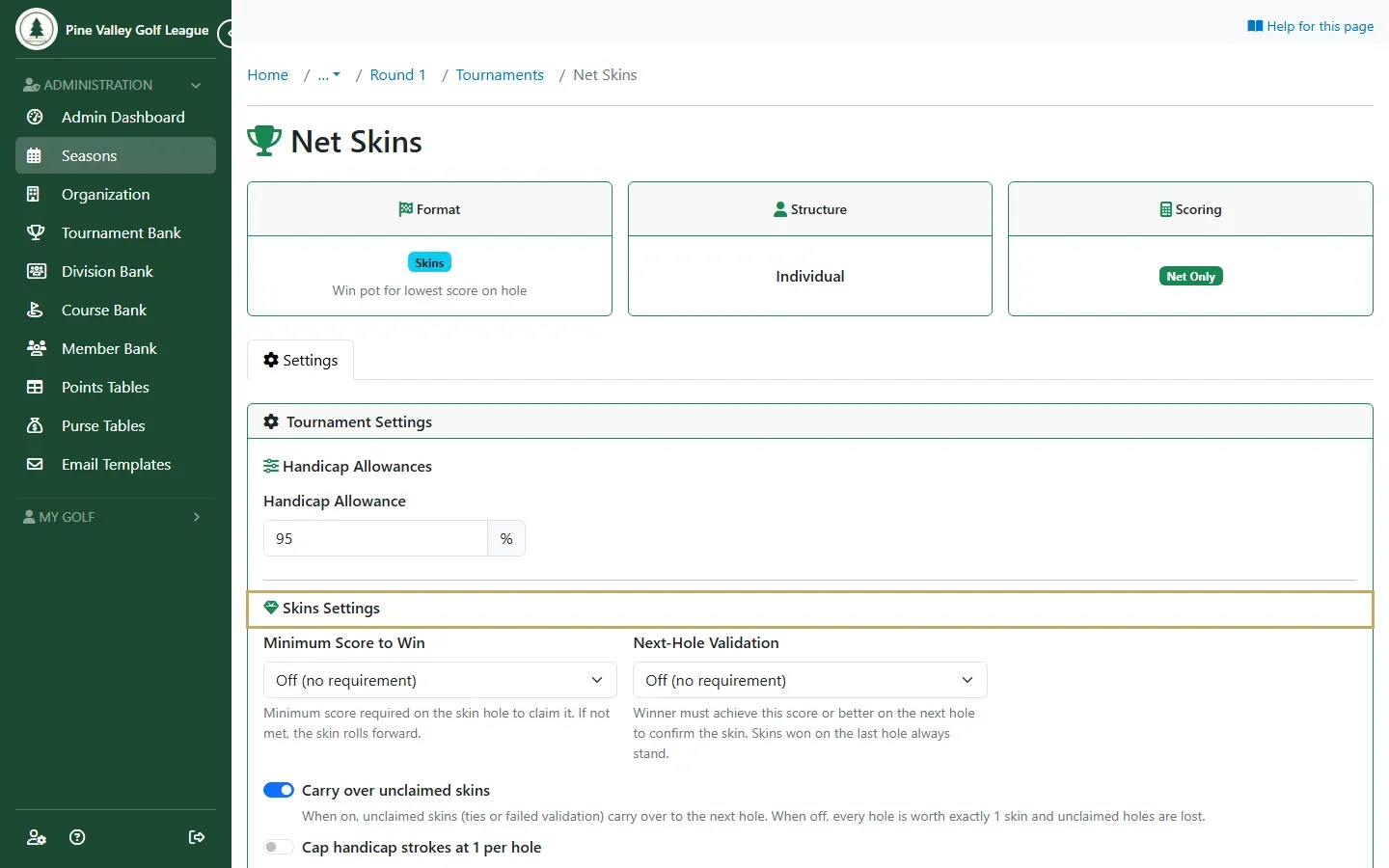Collapse the sidebar with the arrow button
1389x868 pixels.
(x=227, y=34)
